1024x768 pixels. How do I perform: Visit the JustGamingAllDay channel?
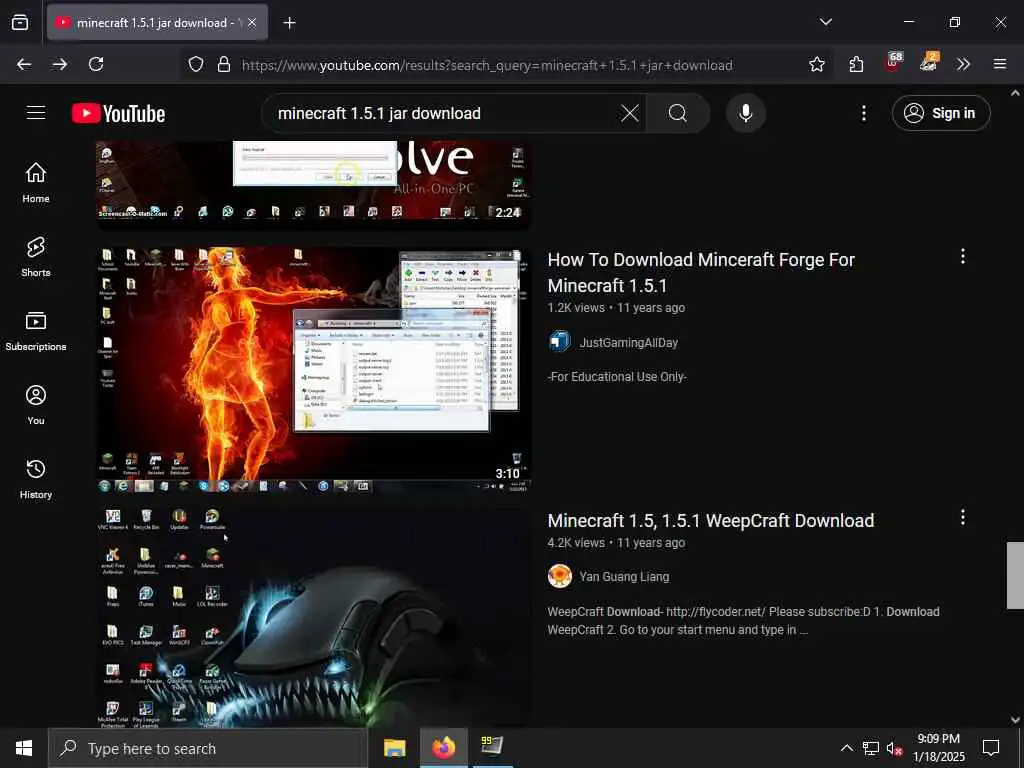click(x=628, y=342)
